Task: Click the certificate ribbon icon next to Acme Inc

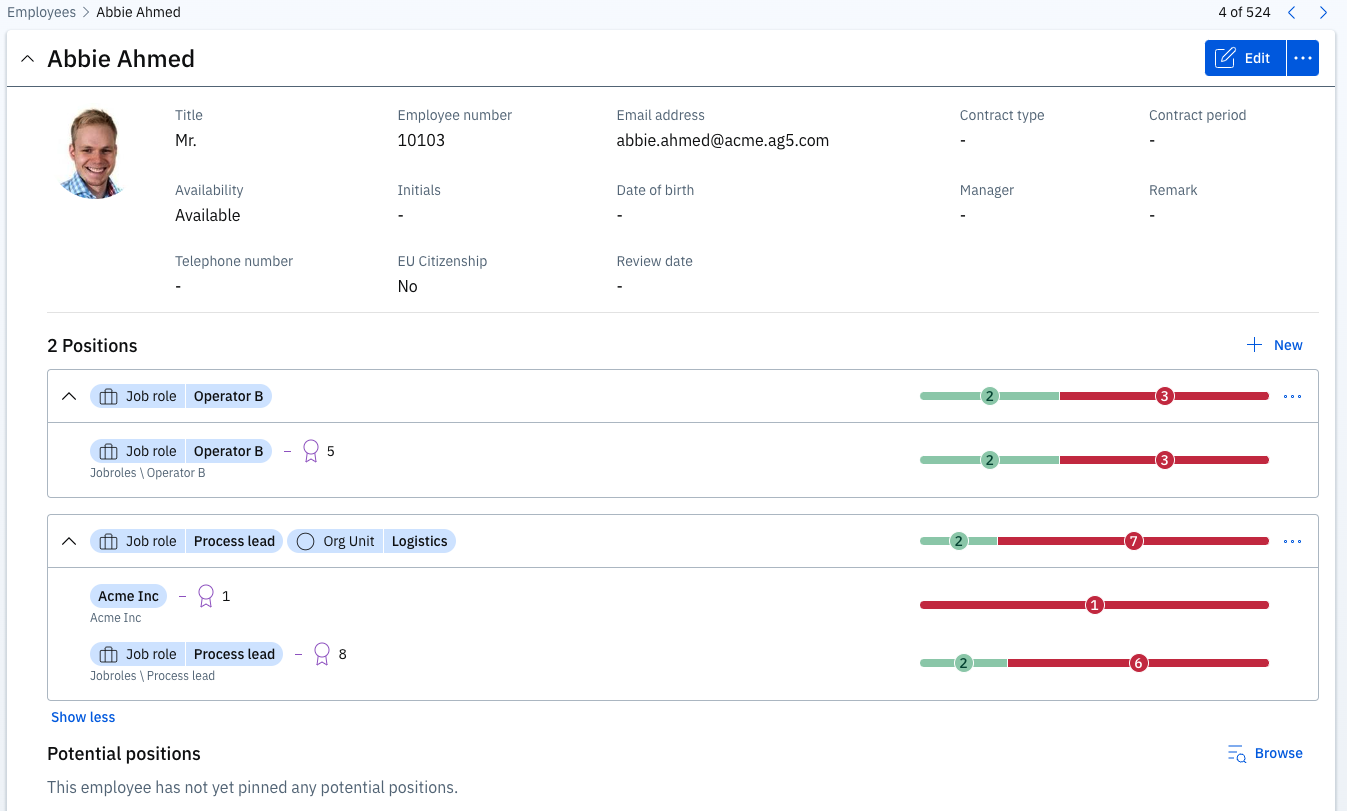Action: pyautogui.click(x=206, y=596)
